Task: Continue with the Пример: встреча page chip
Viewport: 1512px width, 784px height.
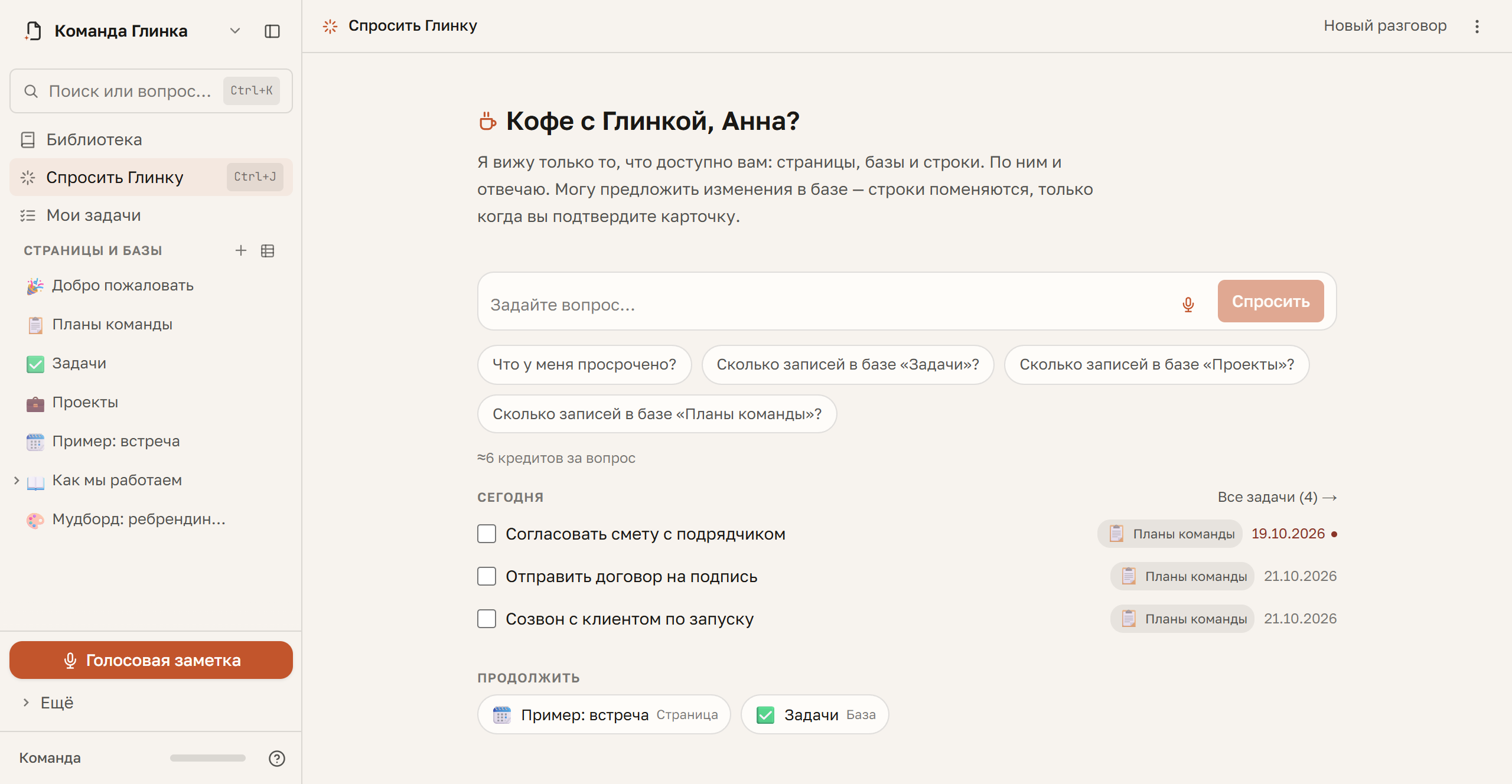Action: pyautogui.click(x=604, y=714)
